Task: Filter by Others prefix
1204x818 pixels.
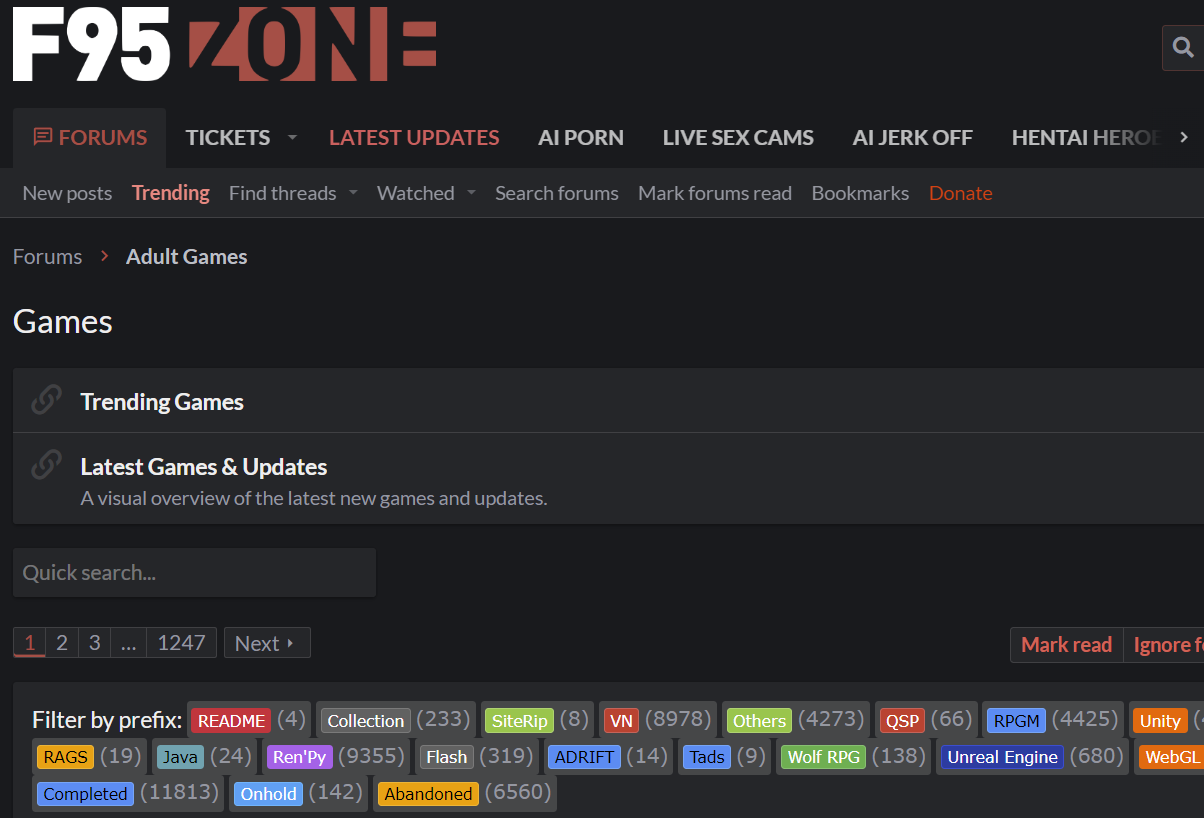Action: (759, 720)
